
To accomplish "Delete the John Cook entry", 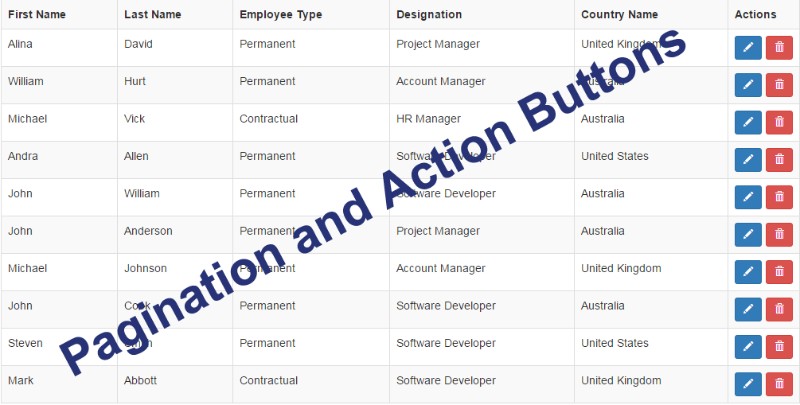I will (x=779, y=310).
